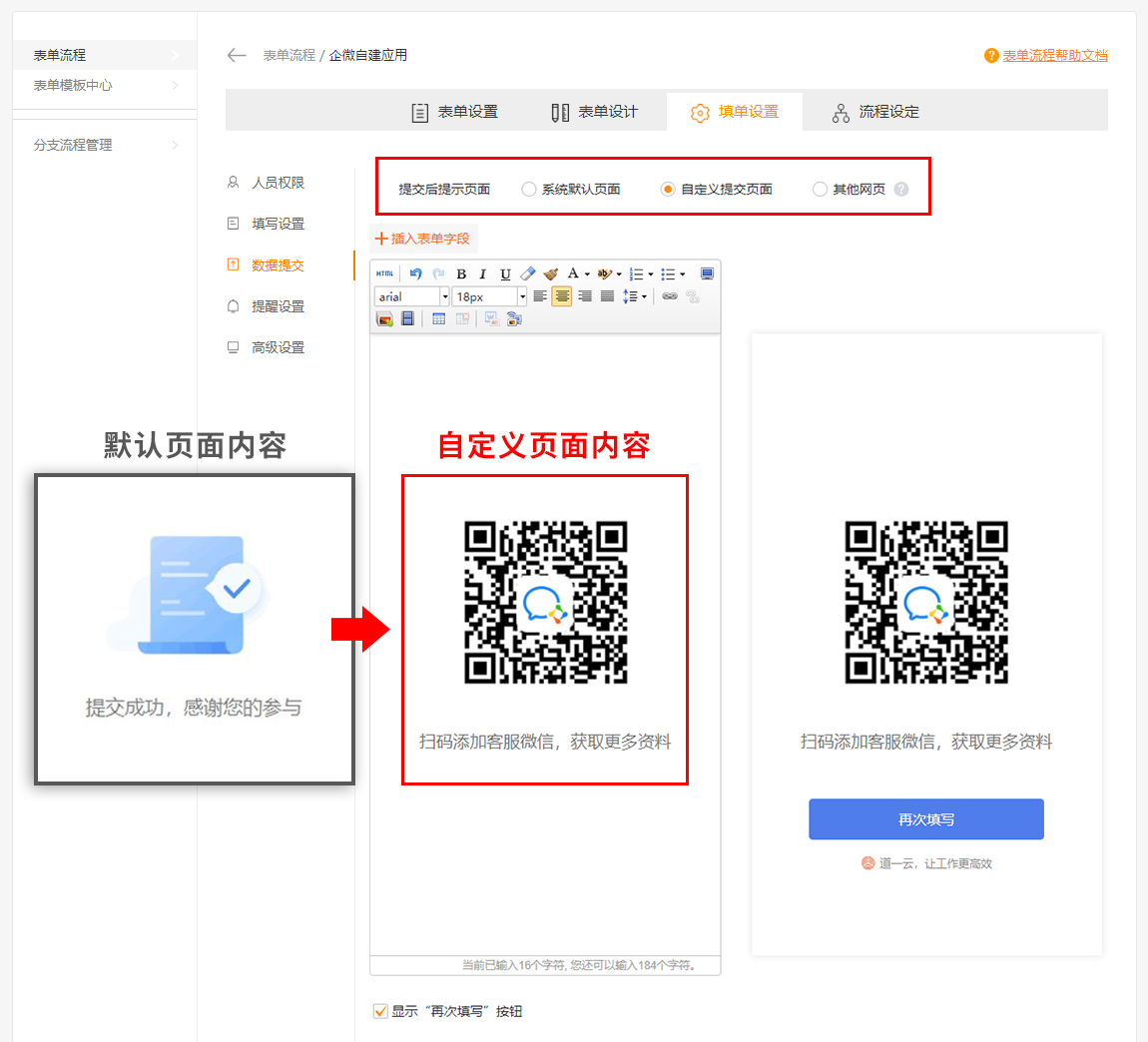Insert a video with film icon
Viewport: 1148px width, 1042px height.
(408, 319)
